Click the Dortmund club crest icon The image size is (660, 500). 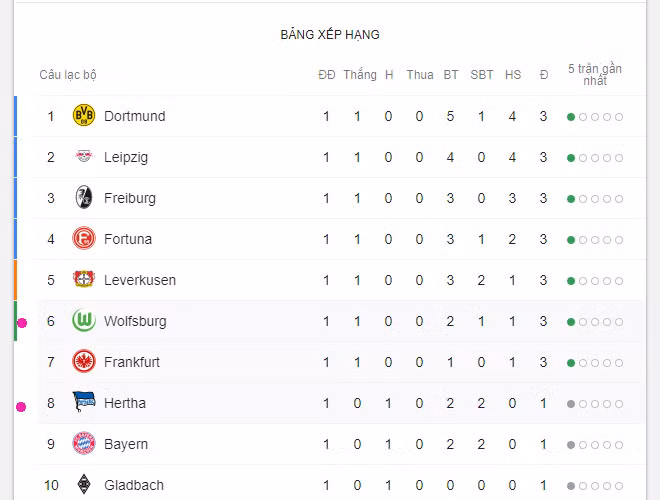click(83, 116)
